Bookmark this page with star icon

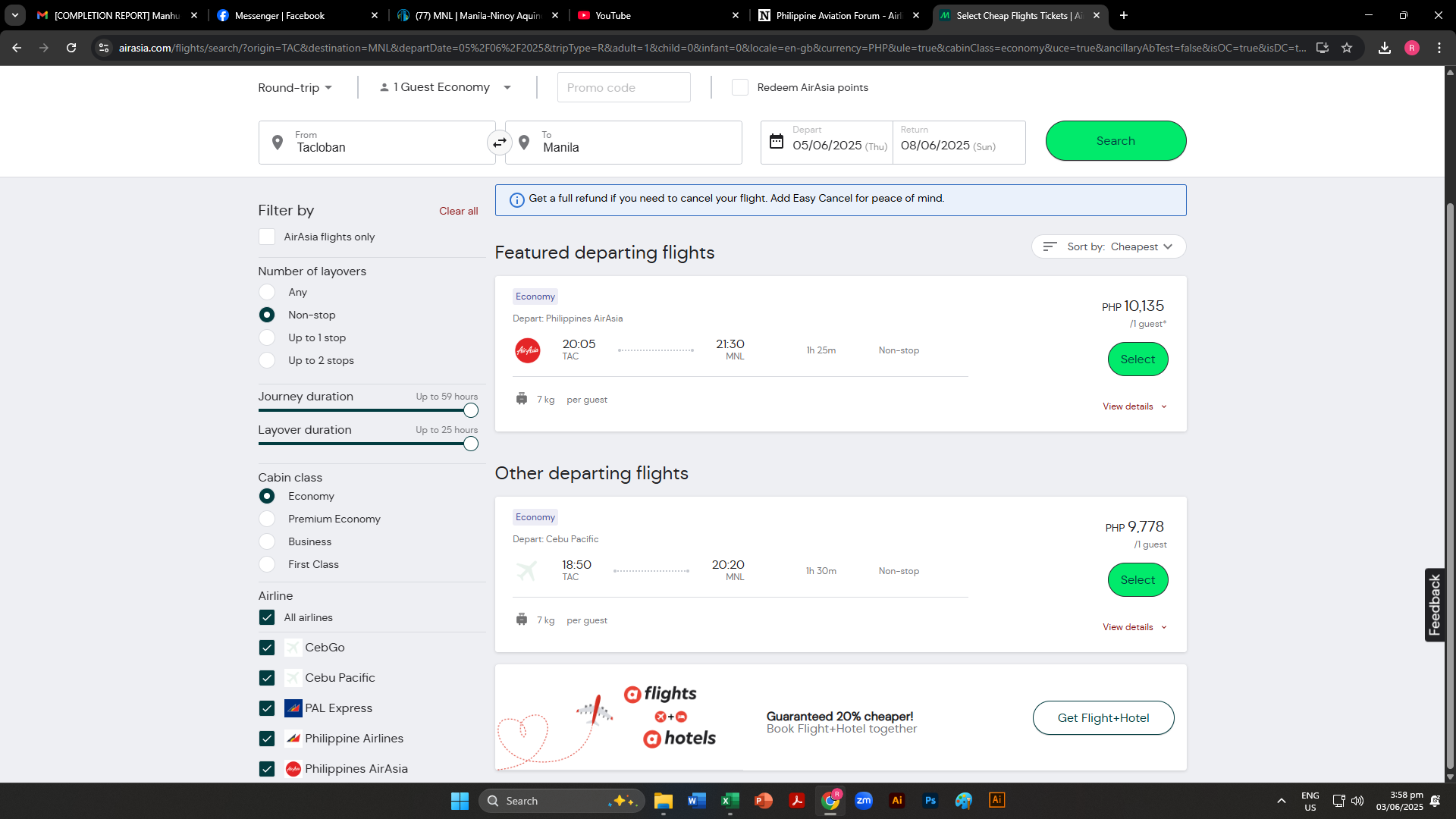coord(1347,48)
